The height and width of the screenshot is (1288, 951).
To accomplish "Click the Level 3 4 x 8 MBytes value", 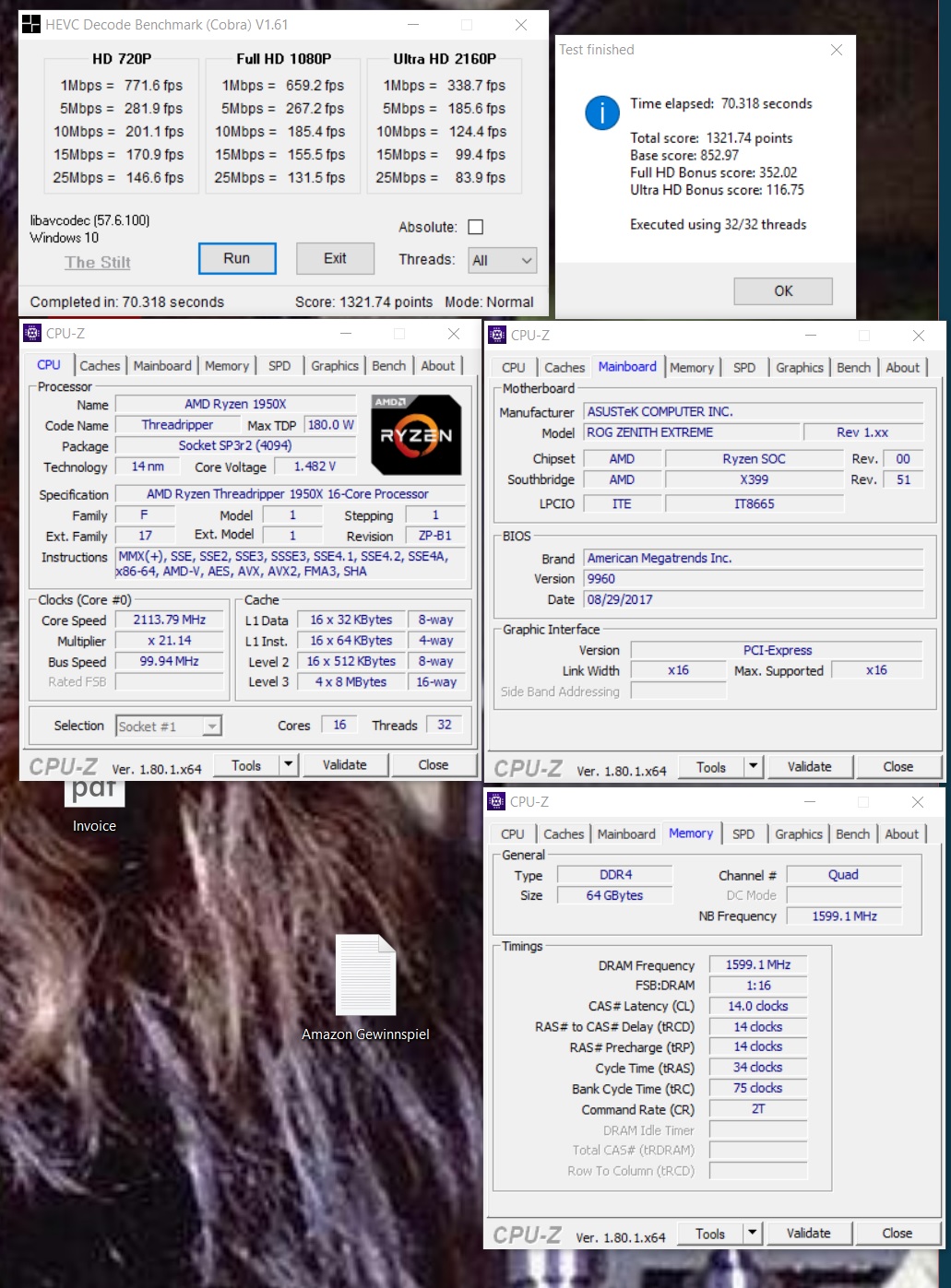I will point(351,682).
